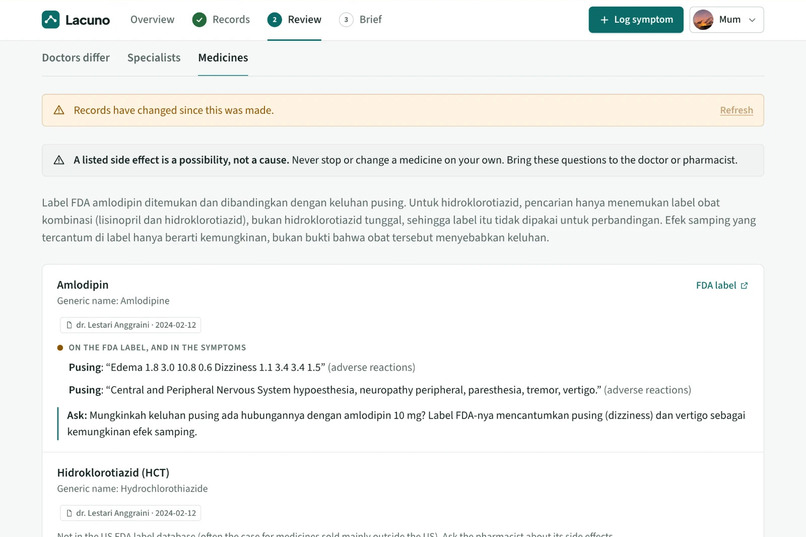
Task: Click the Lacuno logo icon
Action: click(50, 20)
